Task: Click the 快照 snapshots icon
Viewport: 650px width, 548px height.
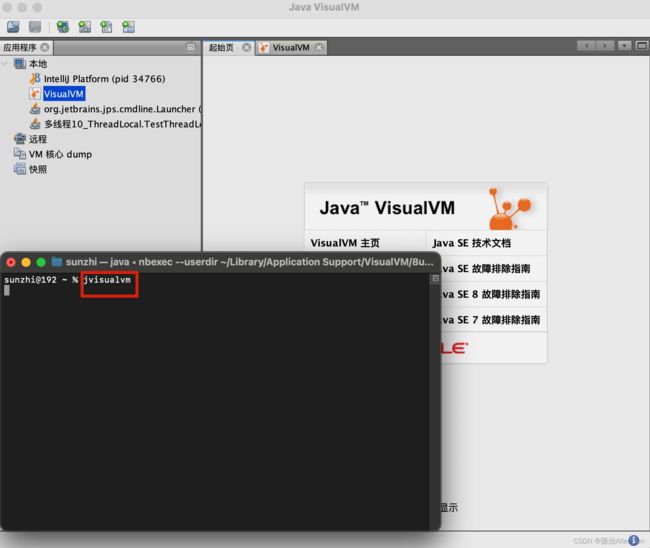Action: tap(19, 169)
